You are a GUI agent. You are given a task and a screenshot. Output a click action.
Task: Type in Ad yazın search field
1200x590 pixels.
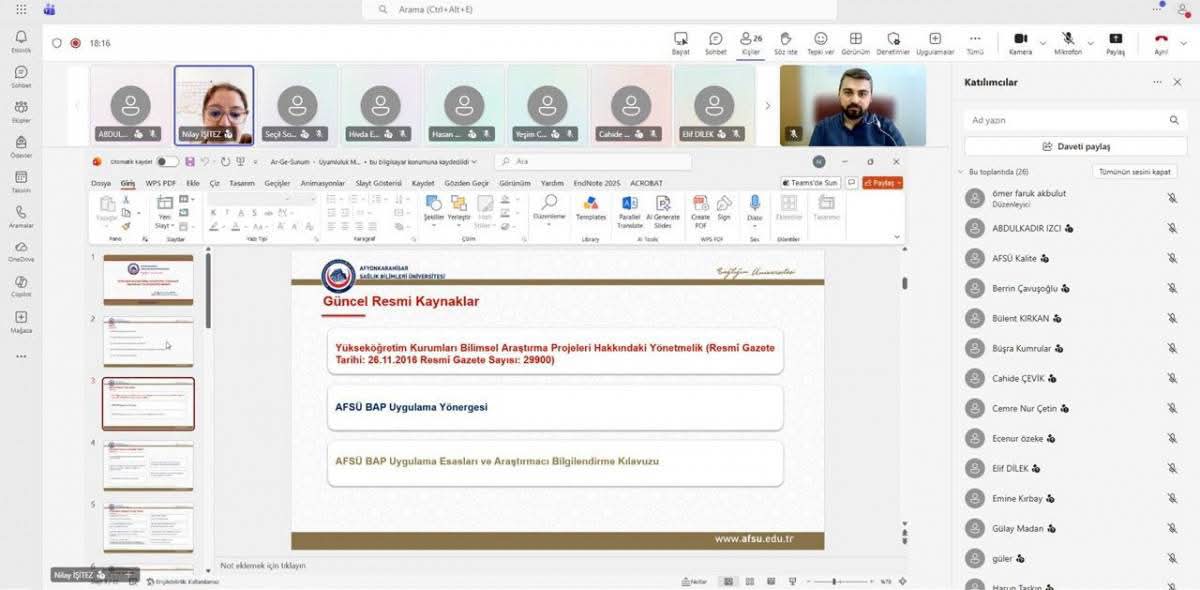coord(1076,120)
